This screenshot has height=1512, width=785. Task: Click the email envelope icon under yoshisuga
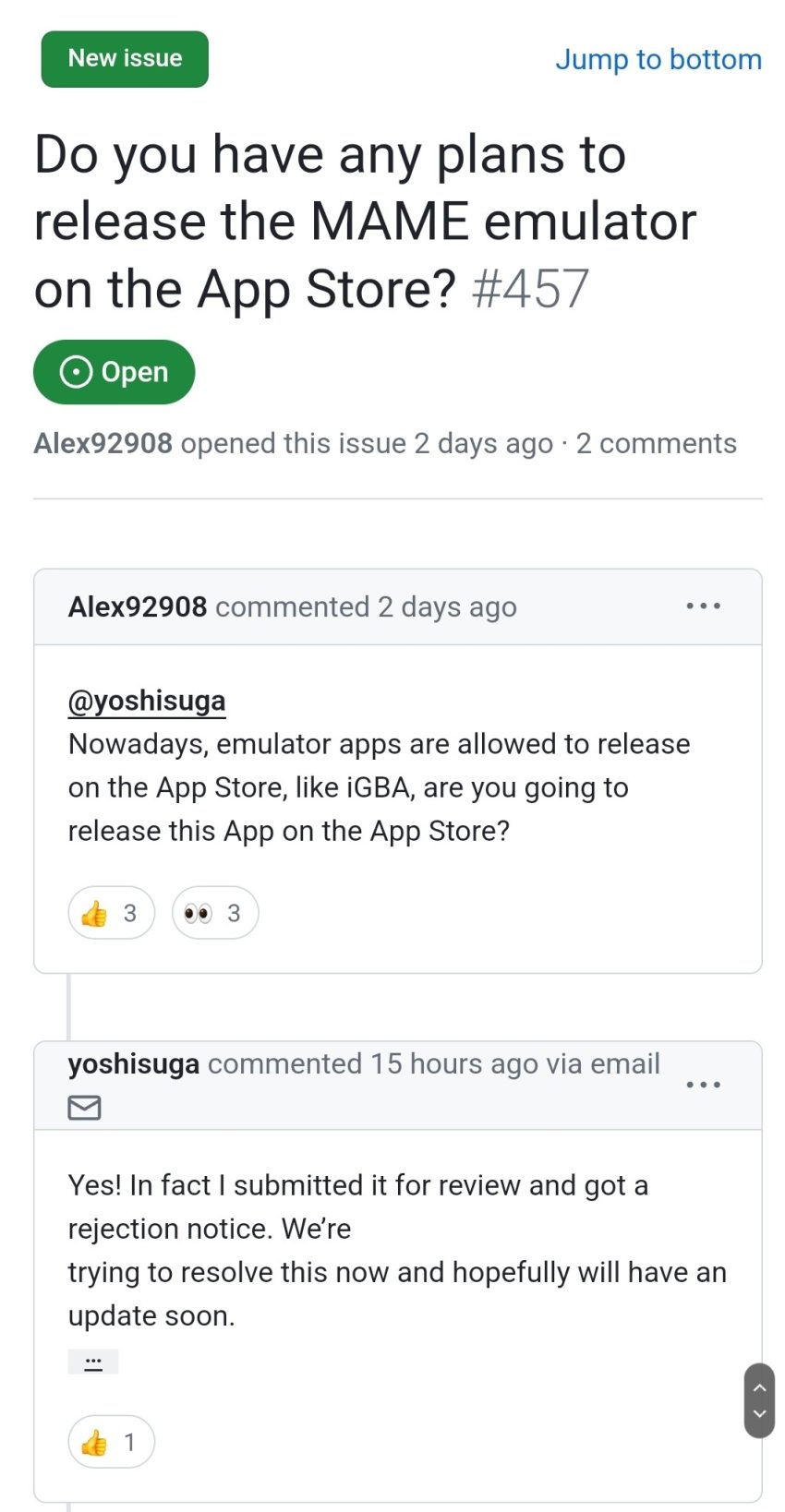coord(85,1108)
